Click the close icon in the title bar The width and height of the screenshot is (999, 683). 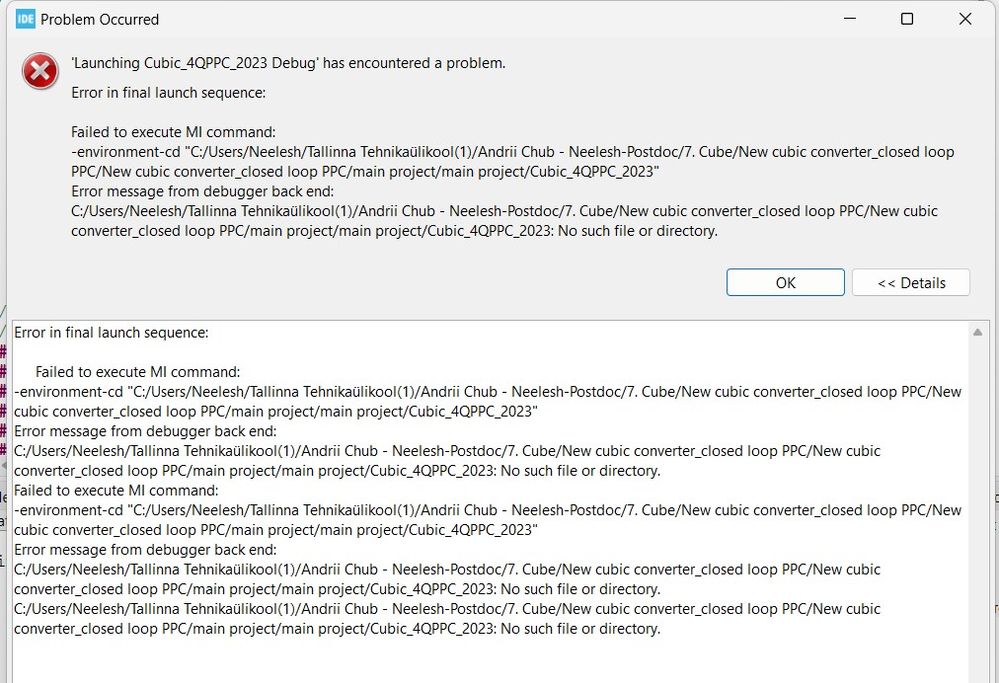click(x=964, y=18)
